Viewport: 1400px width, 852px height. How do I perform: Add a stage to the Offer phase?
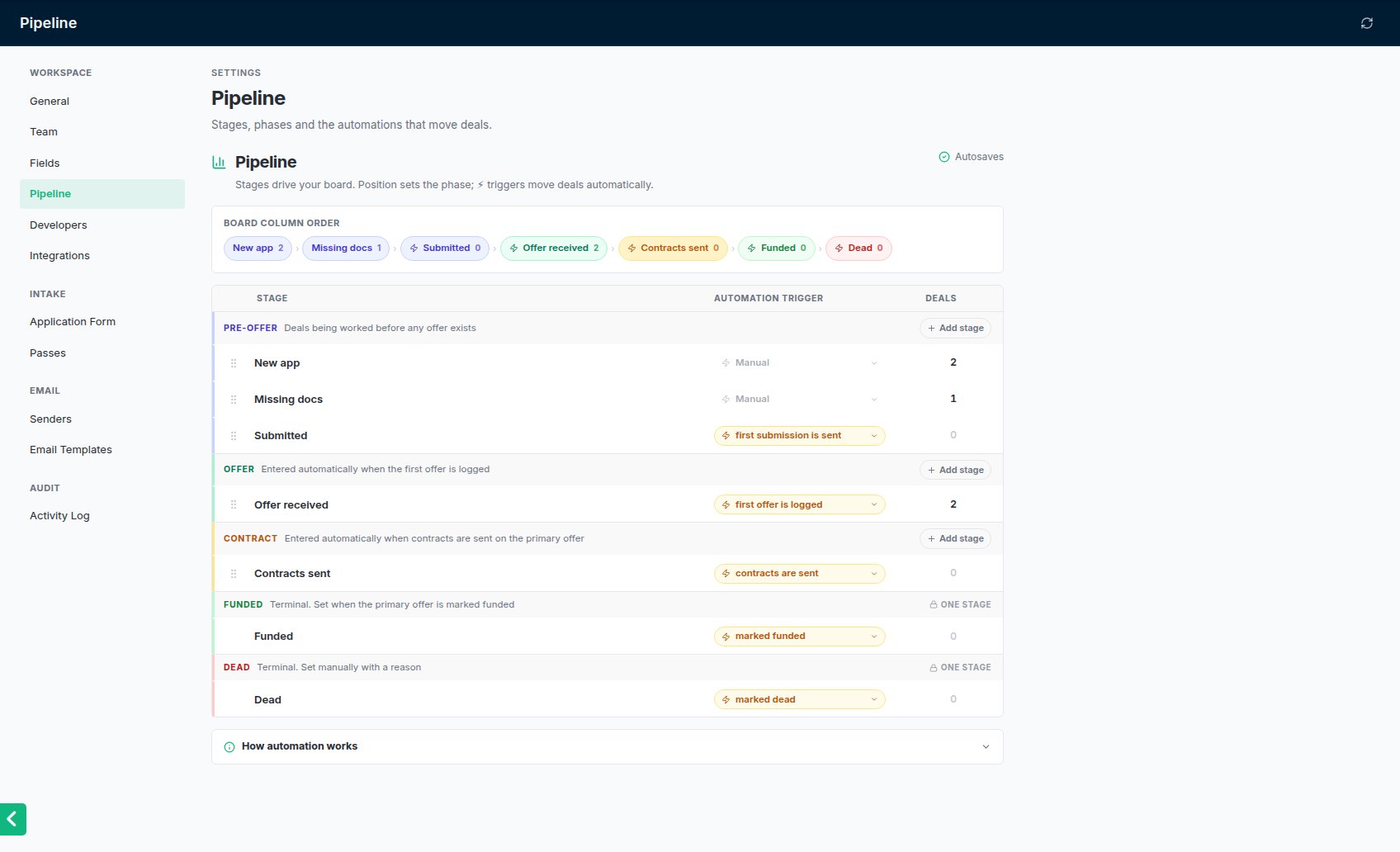(x=955, y=470)
